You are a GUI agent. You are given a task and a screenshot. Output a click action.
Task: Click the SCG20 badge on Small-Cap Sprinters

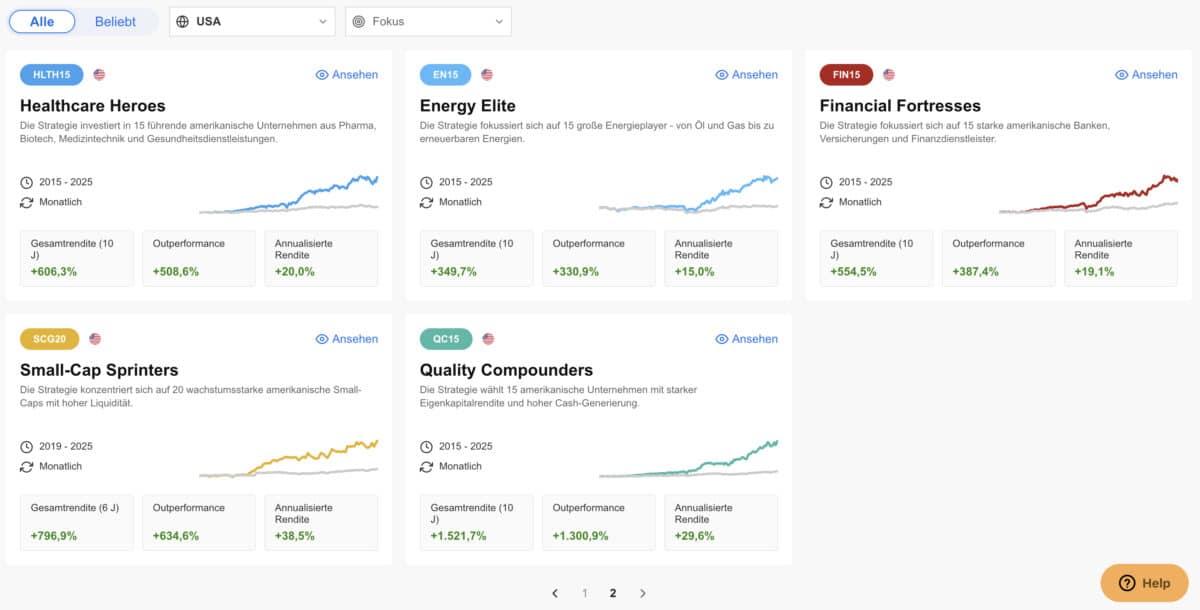pos(49,338)
